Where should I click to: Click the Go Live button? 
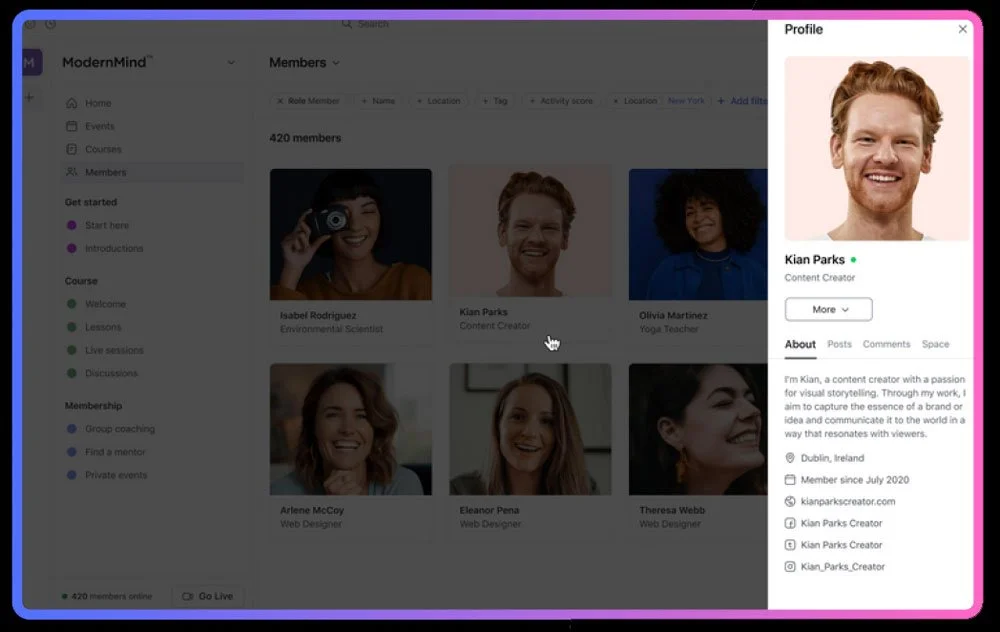click(x=208, y=596)
